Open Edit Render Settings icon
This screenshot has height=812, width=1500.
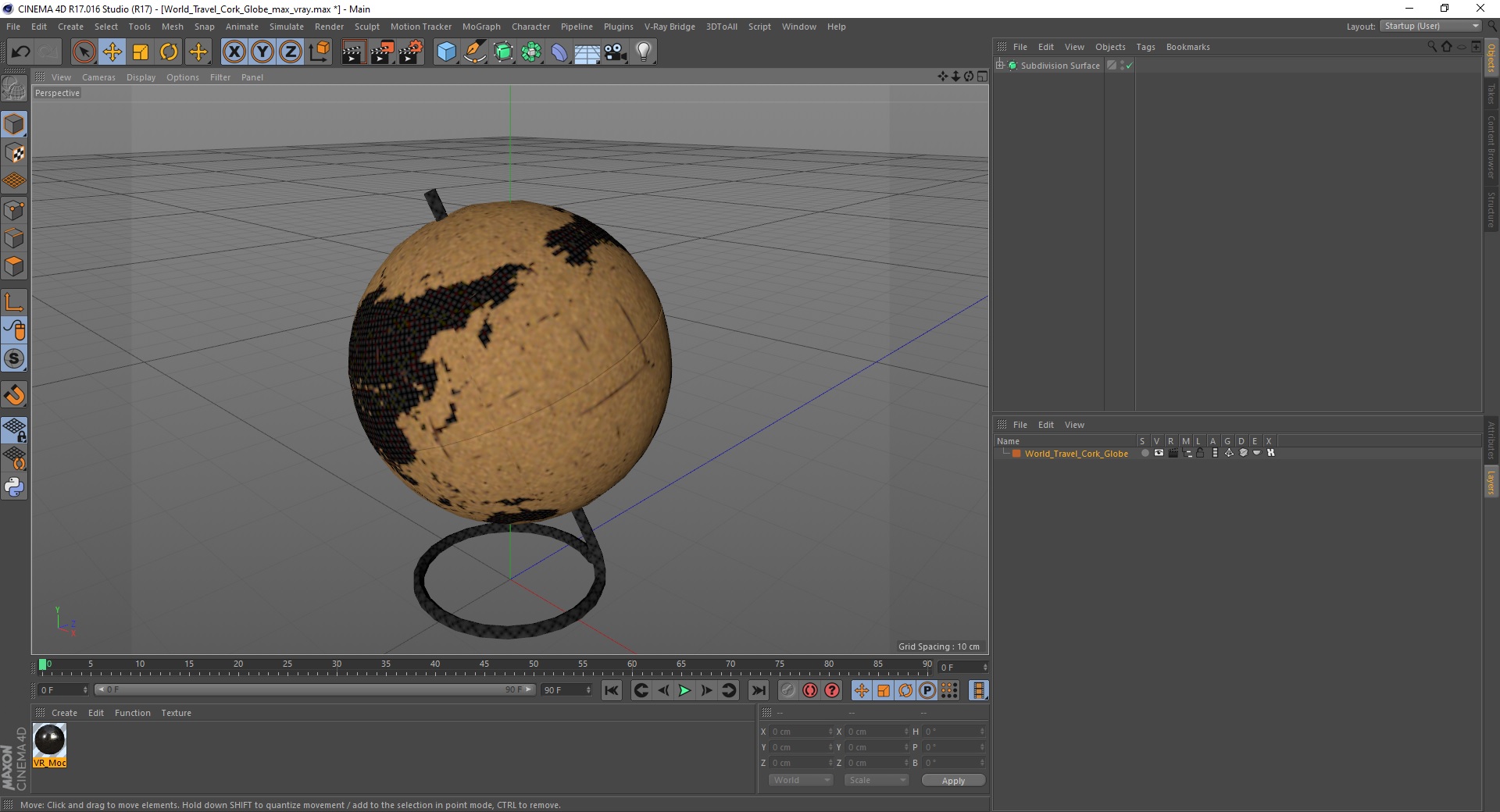pos(411,52)
